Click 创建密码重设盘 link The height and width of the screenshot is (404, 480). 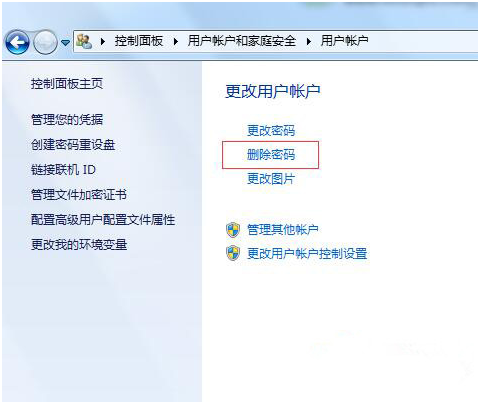point(73,145)
